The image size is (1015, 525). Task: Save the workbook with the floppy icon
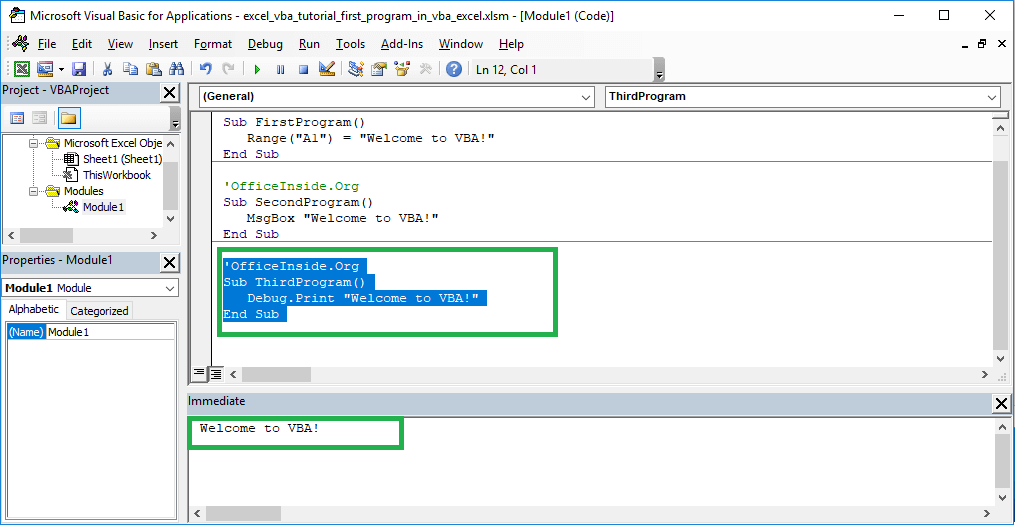[x=79, y=69]
